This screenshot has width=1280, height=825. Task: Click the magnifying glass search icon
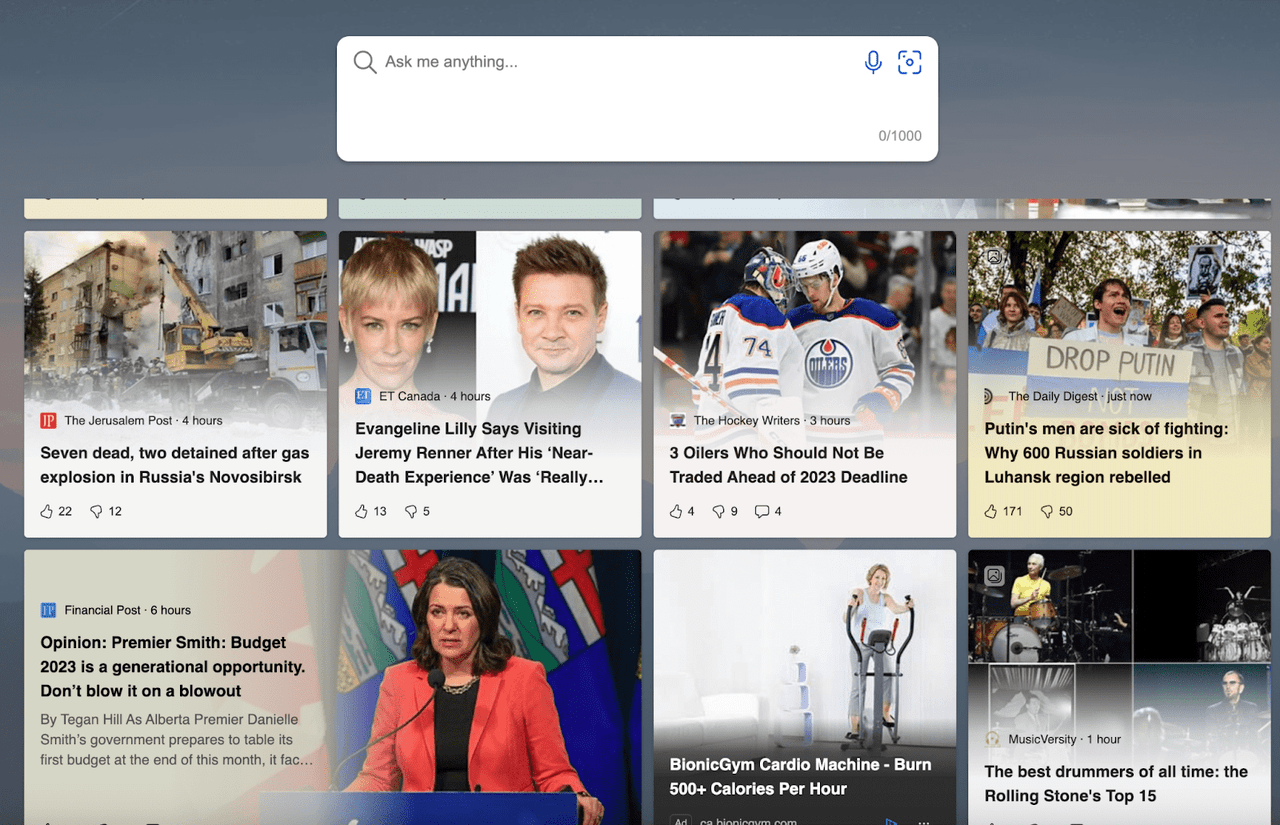pyautogui.click(x=365, y=63)
